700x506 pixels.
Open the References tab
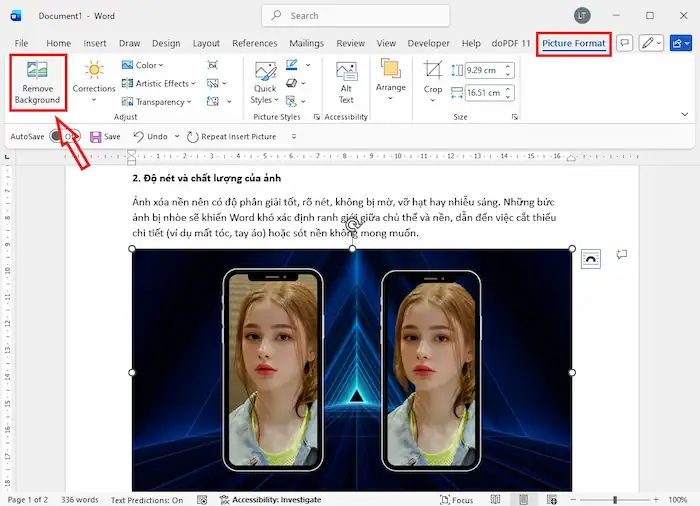pos(254,43)
